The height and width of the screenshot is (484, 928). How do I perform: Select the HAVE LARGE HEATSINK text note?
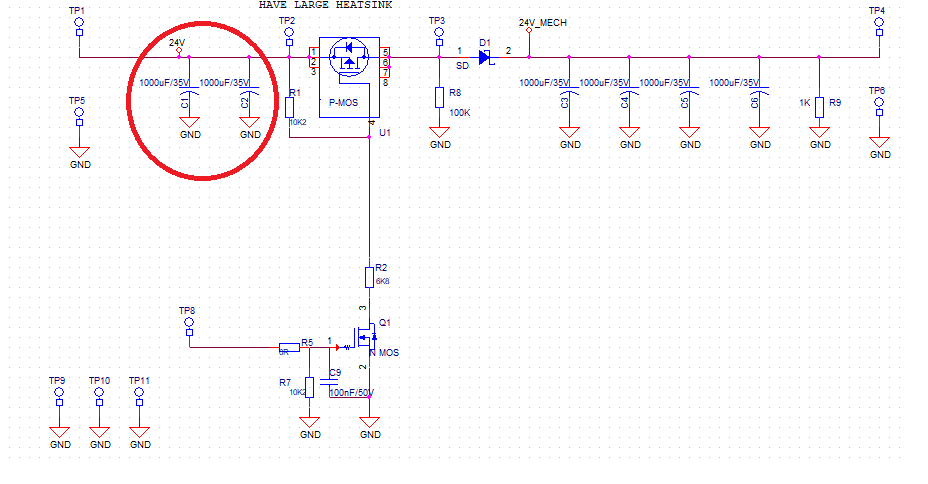[326, 5]
